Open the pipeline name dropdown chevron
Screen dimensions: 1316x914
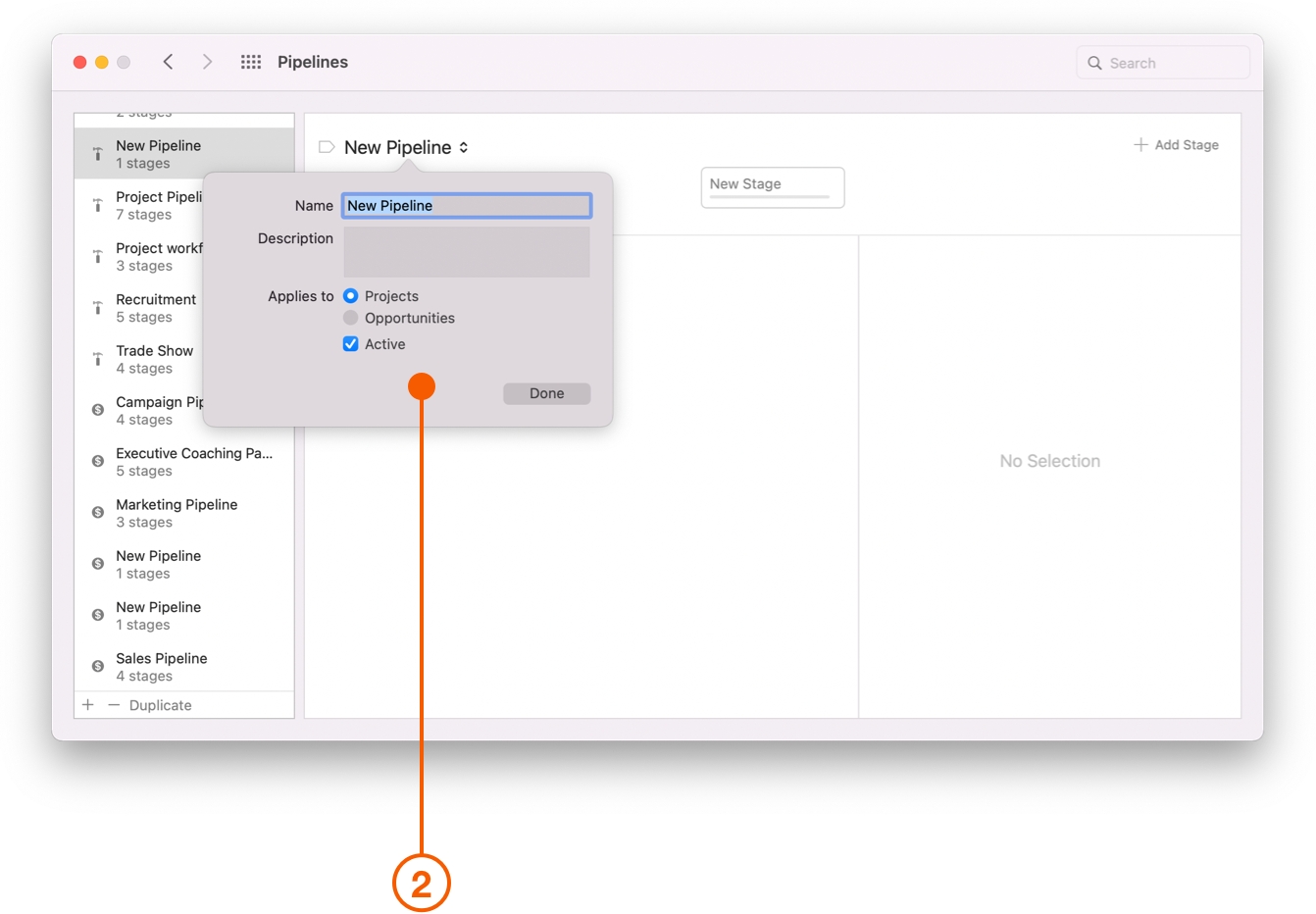(461, 146)
